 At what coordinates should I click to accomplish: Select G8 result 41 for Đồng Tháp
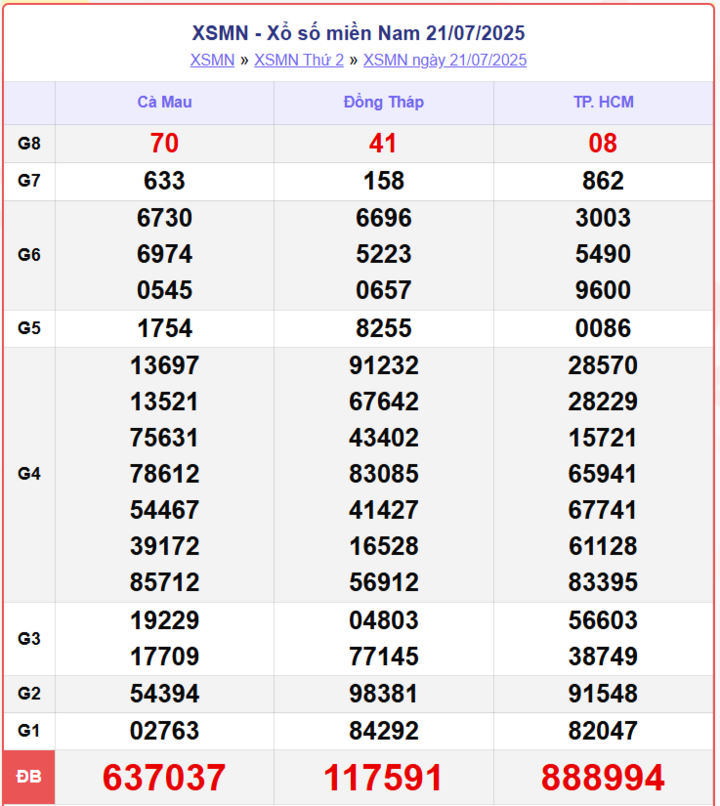(383, 143)
